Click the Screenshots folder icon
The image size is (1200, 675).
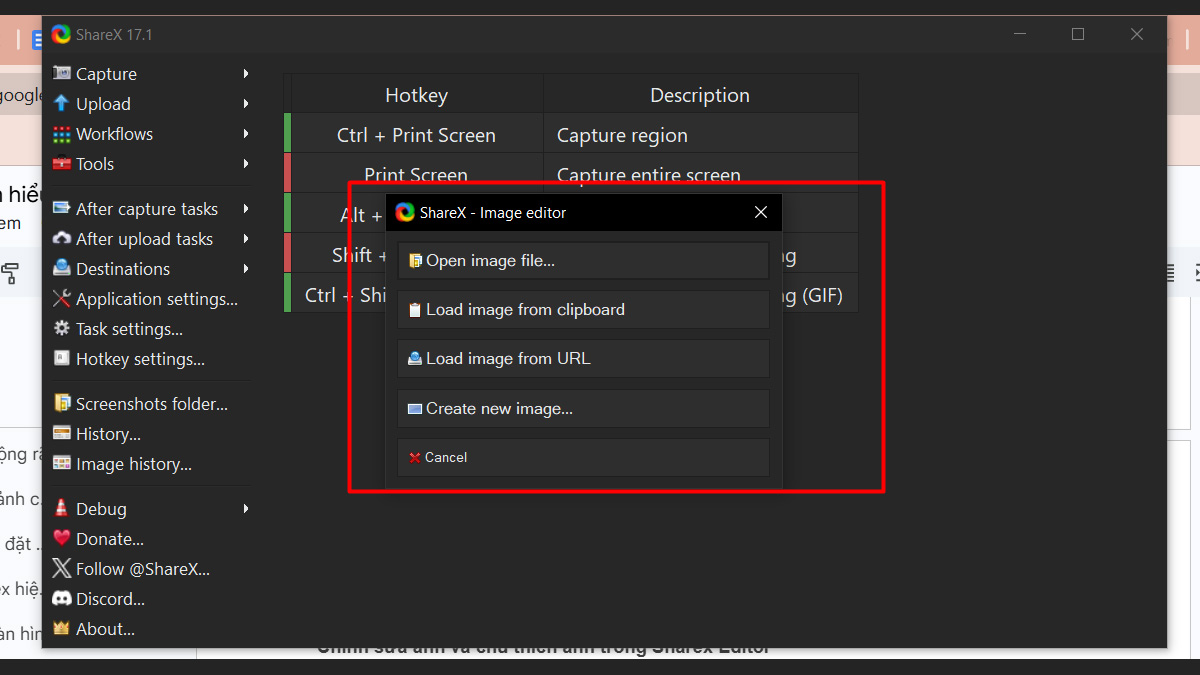pos(62,404)
